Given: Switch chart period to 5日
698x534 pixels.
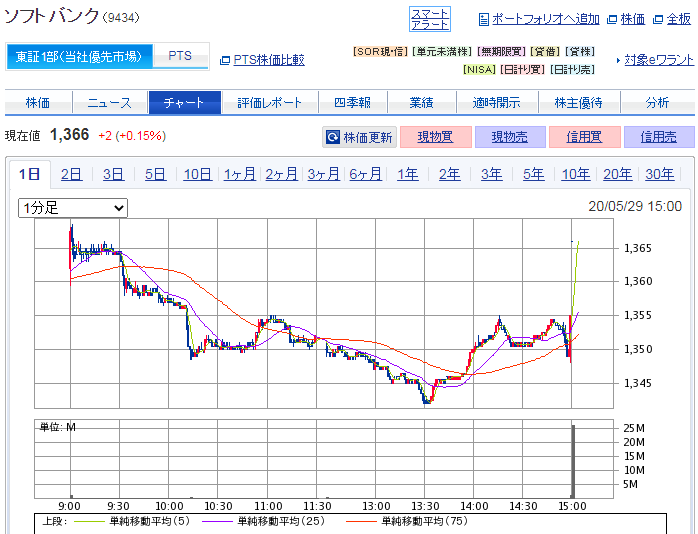Looking at the screenshot, I should 155,174.
